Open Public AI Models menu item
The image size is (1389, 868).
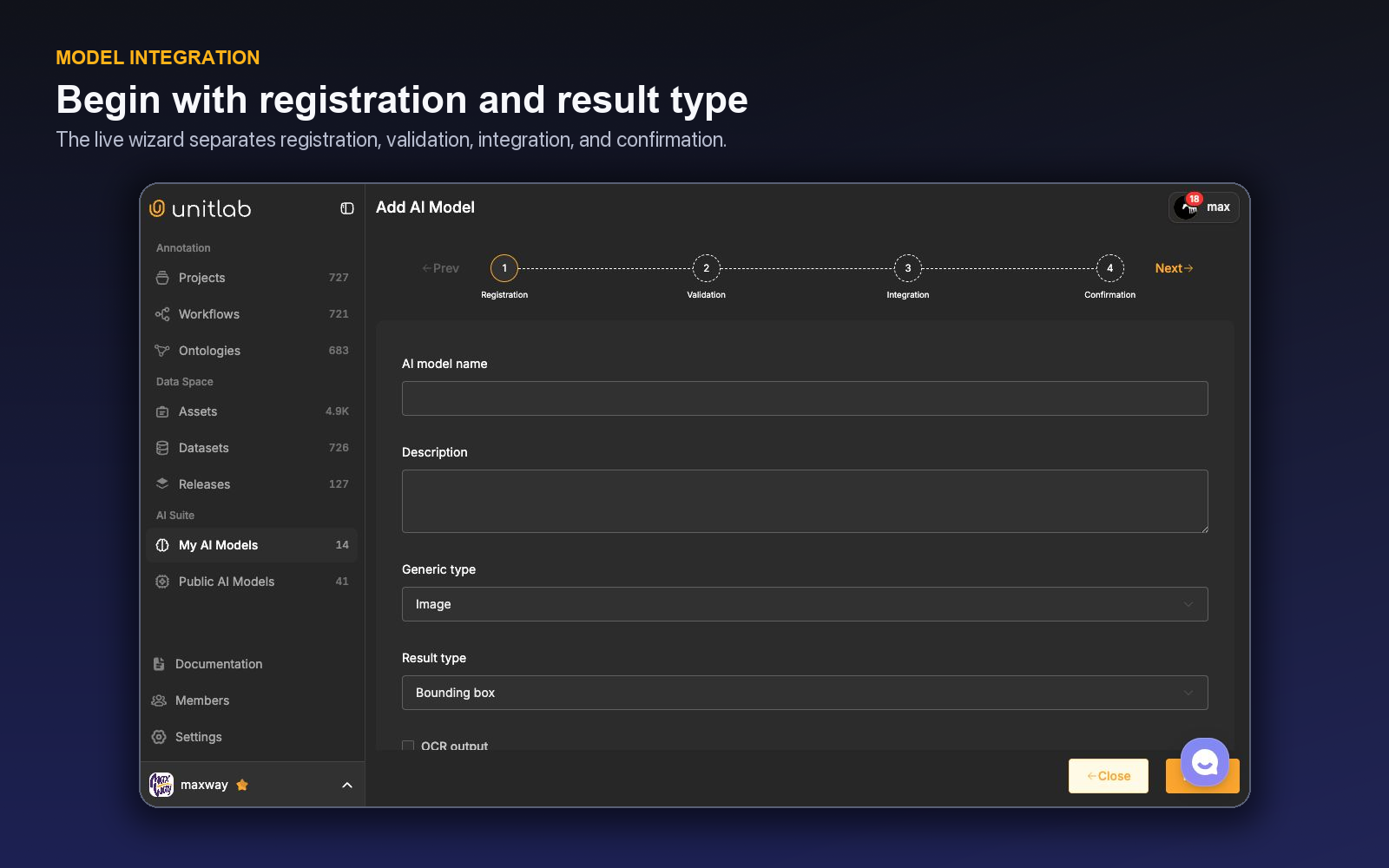(x=252, y=582)
